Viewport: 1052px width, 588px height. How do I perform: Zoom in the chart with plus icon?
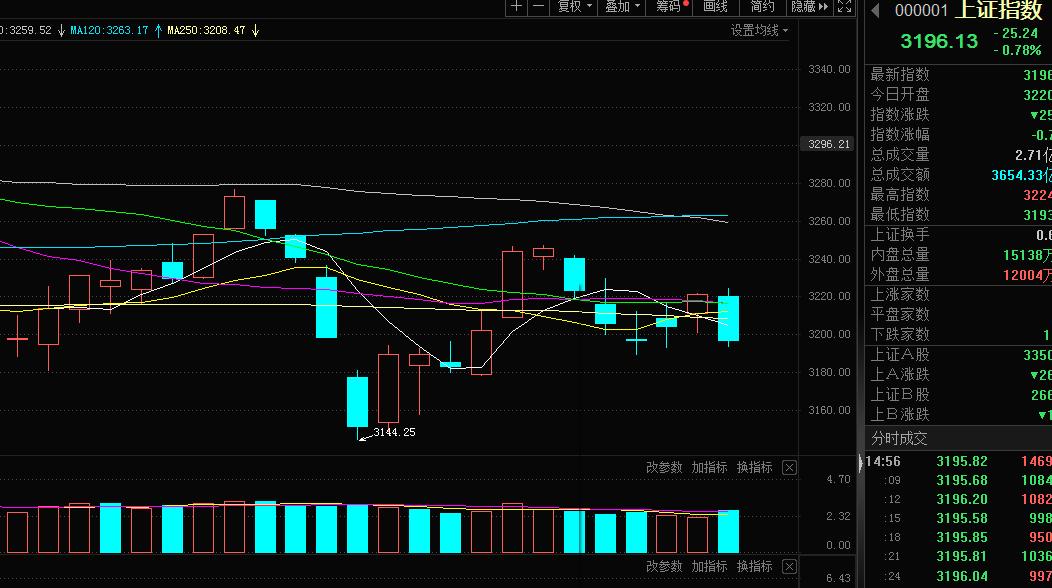click(516, 6)
